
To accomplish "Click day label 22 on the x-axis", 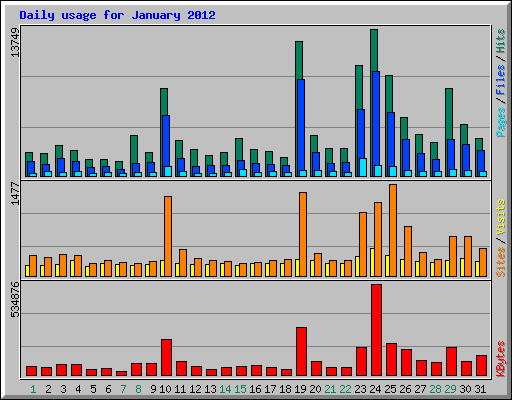I will tap(345, 389).
